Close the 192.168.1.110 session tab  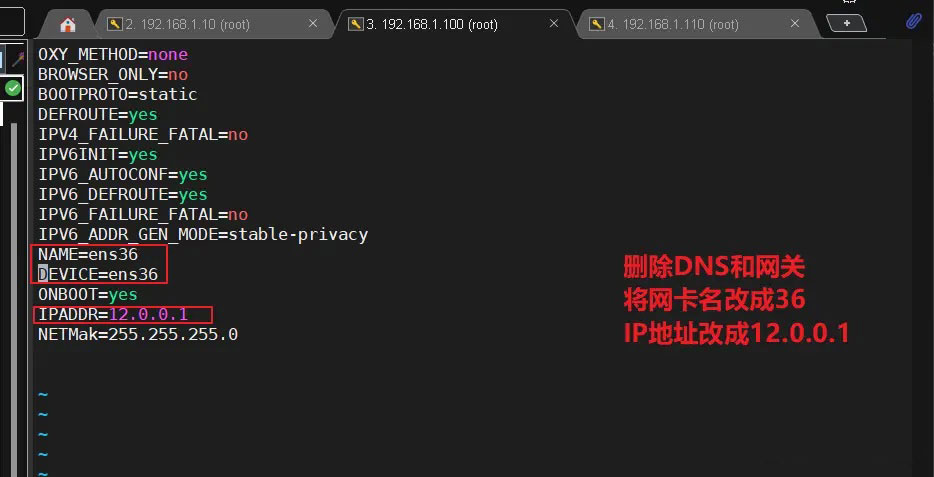pos(795,24)
